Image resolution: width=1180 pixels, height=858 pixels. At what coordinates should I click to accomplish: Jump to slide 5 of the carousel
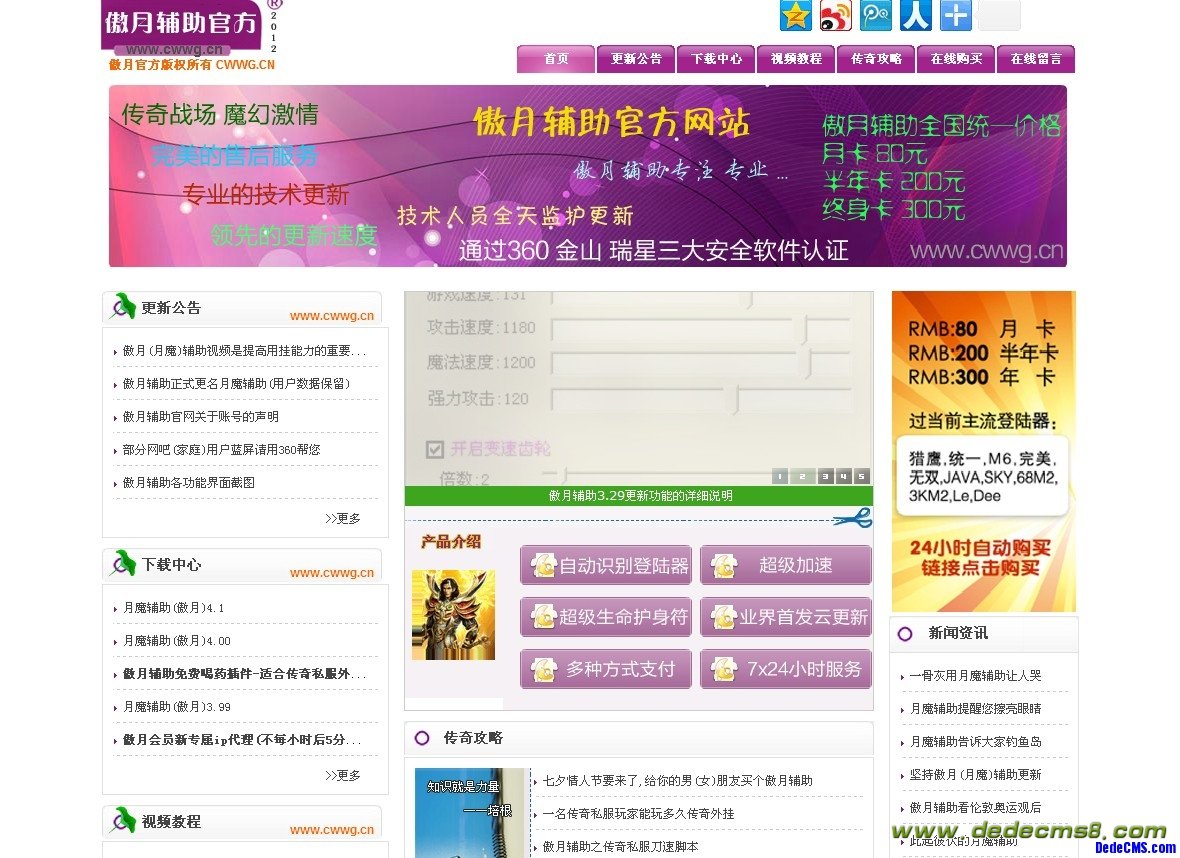pyautogui.click(x=861, y=477)
